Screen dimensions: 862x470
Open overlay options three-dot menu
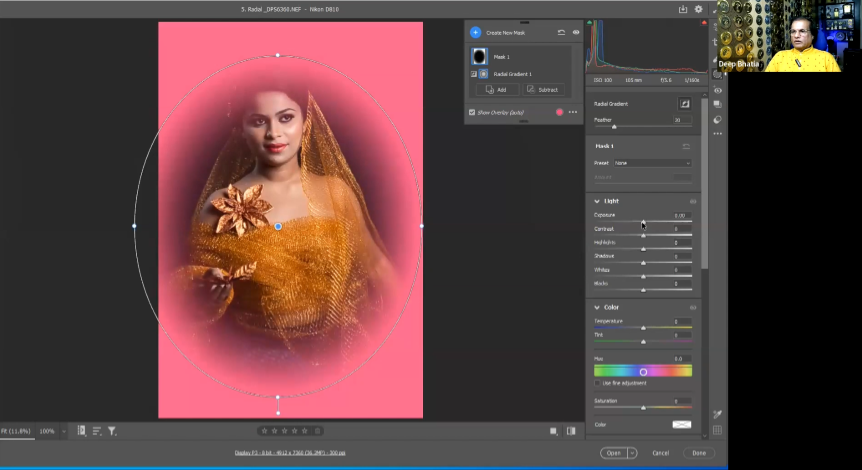(573, 112)
